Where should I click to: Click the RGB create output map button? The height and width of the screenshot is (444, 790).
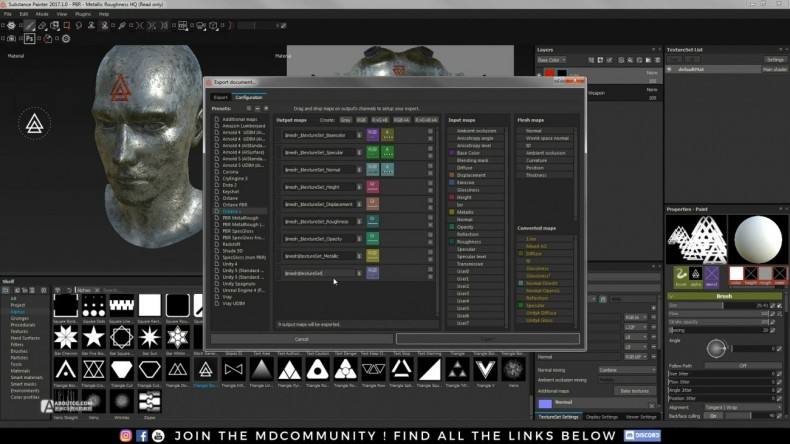tap(361, 120)
